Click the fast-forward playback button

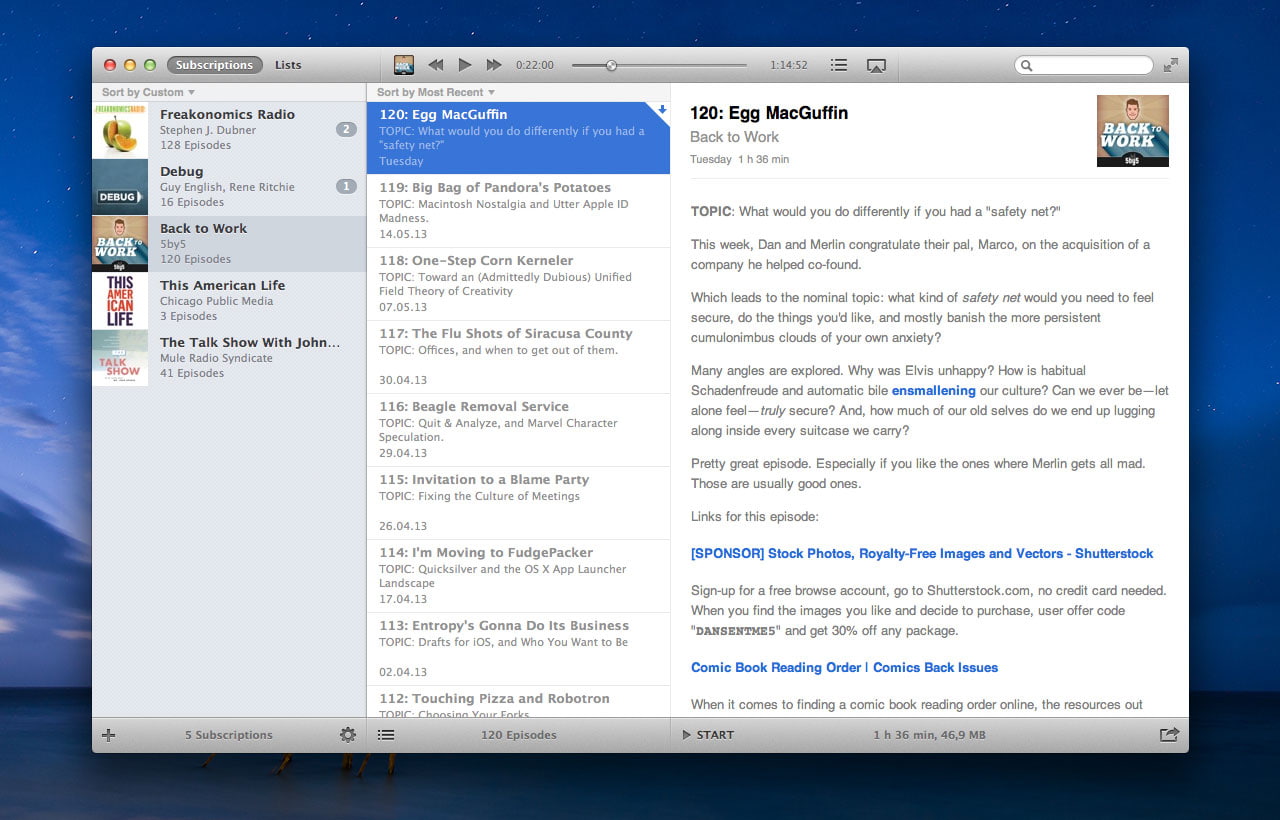(494, 65)
